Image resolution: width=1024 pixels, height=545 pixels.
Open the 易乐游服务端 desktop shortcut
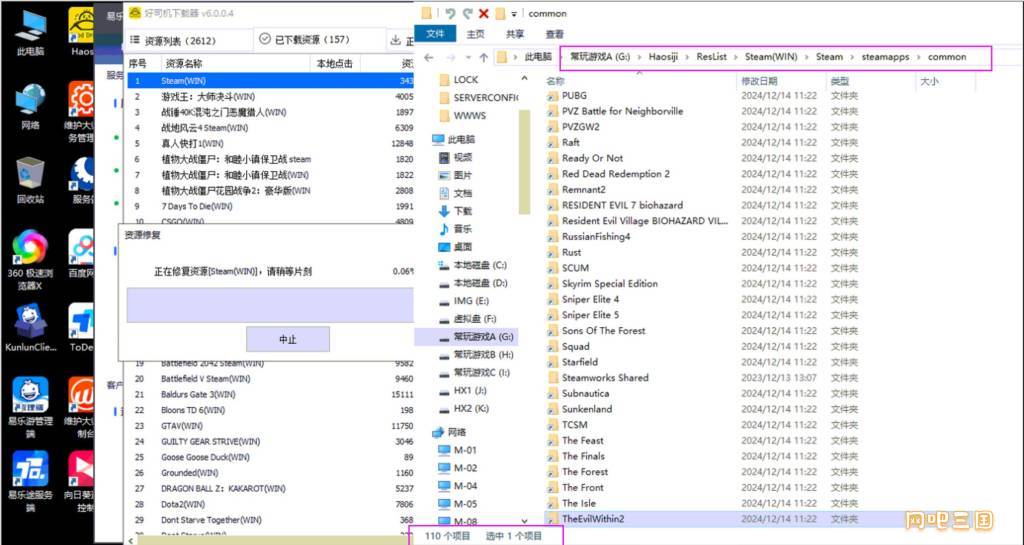point(30,482)
